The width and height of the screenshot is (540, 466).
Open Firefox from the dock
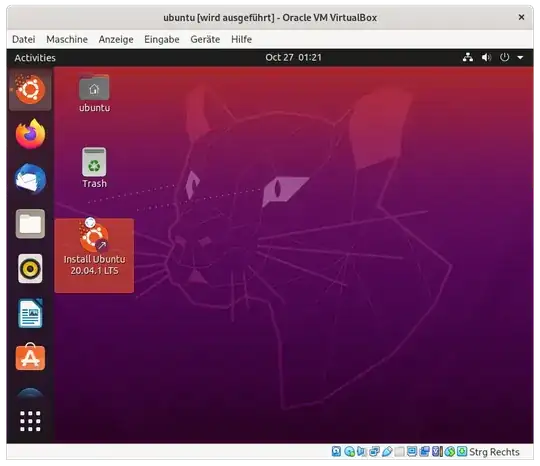coord(30,134)
